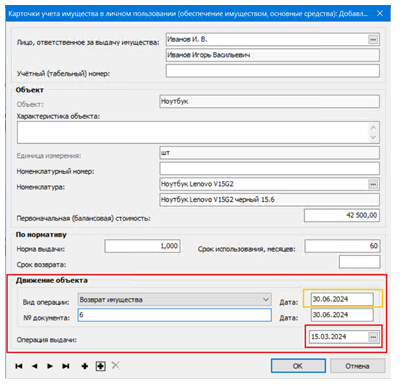Expand the Вид операции dropdown
The image size is (402, 385).
point(266,300)
